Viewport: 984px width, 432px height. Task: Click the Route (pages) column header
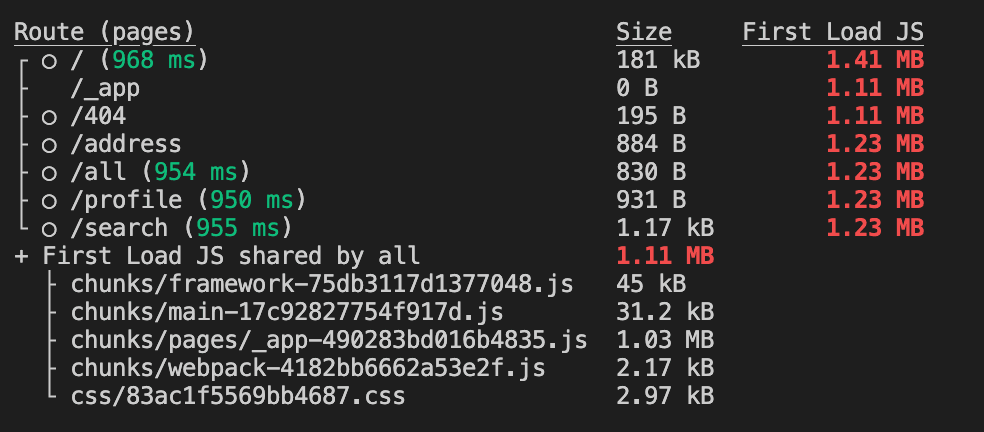click(104, 32)
